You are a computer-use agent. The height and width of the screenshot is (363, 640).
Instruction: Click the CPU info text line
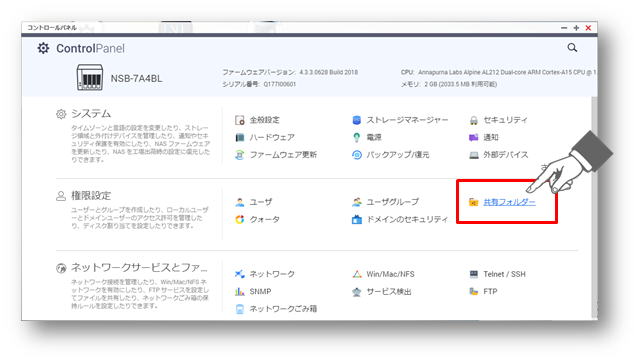tap(498, 72)
